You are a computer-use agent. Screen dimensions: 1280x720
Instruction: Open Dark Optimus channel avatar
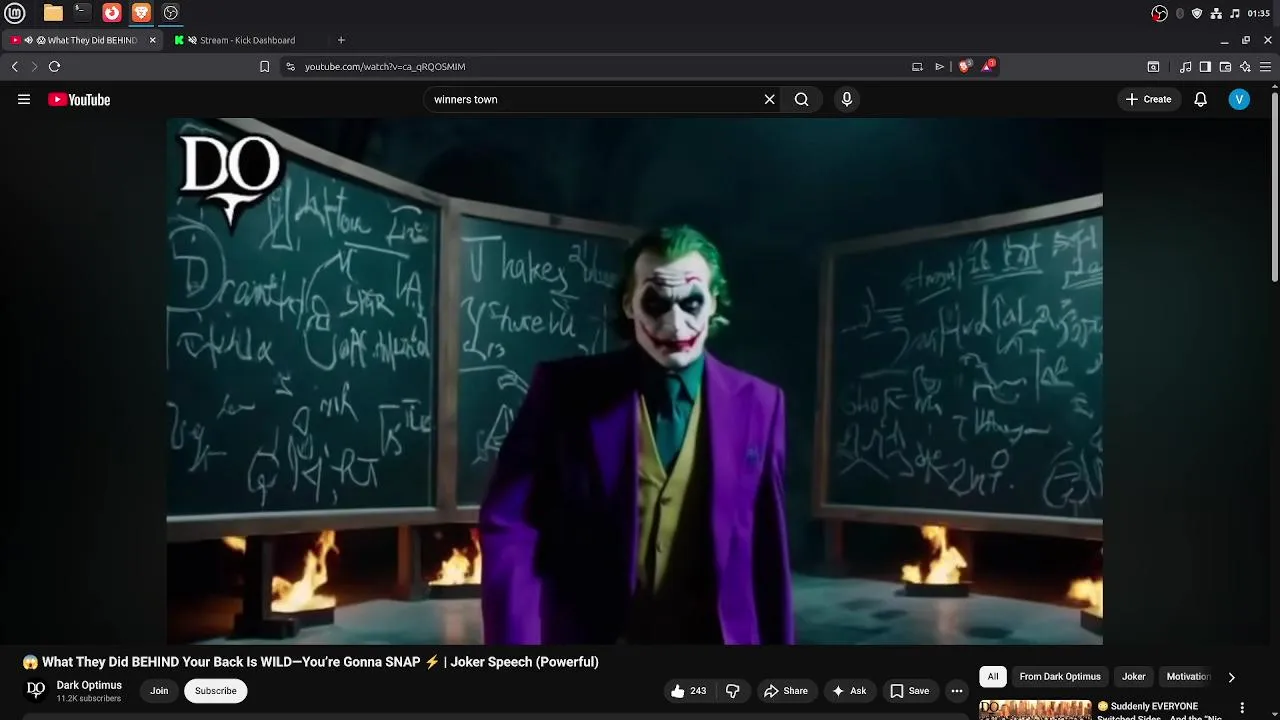[36, 689]
